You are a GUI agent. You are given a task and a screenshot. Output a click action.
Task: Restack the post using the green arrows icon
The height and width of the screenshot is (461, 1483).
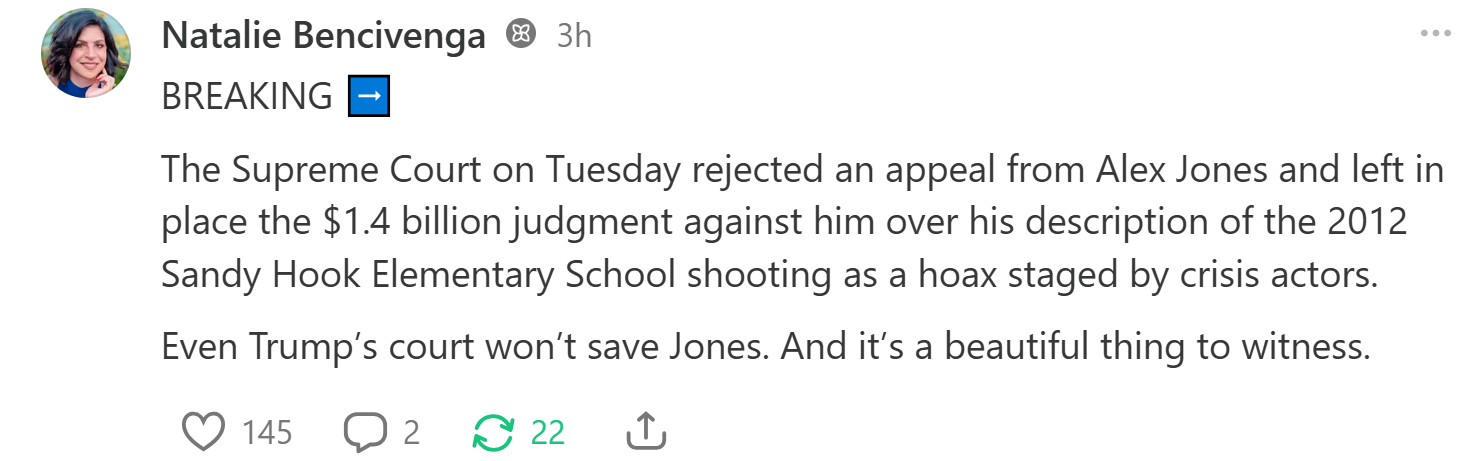(492, 432)
